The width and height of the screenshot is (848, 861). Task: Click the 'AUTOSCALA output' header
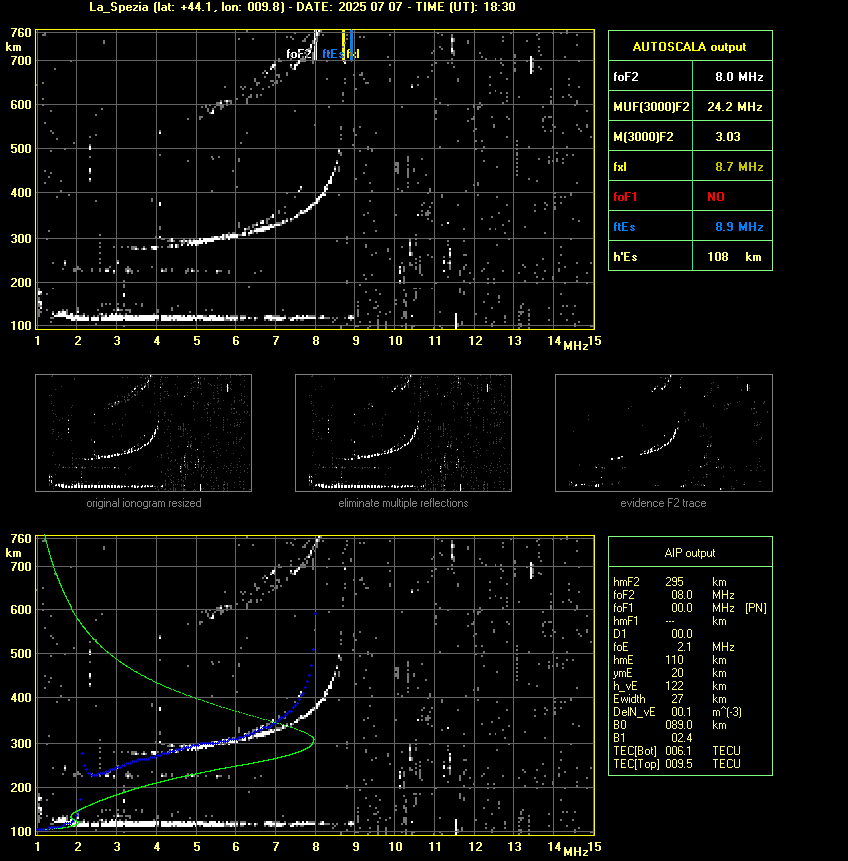tap(689, 47)
